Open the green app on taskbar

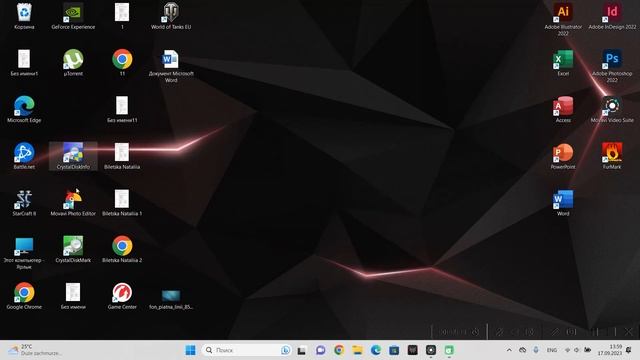pyautogui.click(x=449, y=350)
